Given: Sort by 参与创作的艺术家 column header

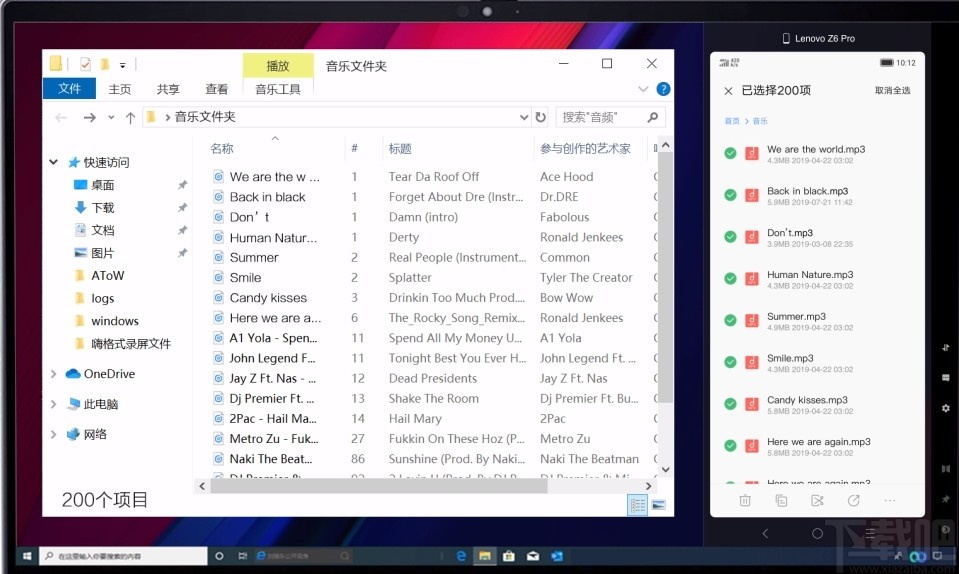Looking at the screenshot, I should pyautogui.click(x=585, y=149).
